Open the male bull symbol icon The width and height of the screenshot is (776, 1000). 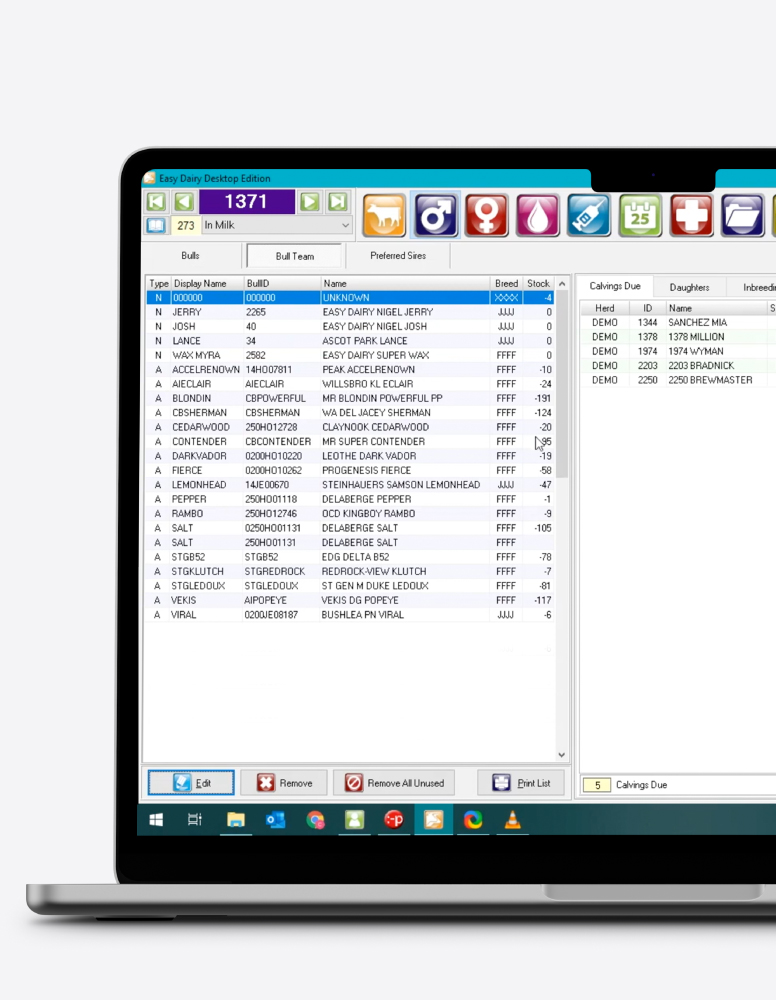pyautogui.click(x=436, y=216)
